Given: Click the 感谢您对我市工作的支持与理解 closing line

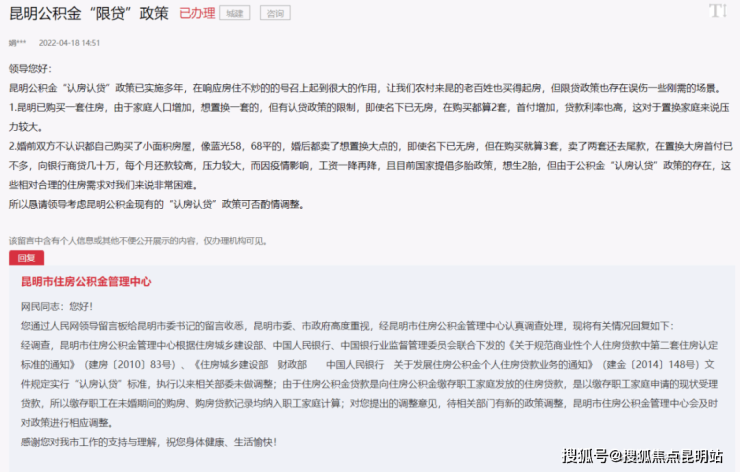Looking at the screenshot, I should [148, 441].
